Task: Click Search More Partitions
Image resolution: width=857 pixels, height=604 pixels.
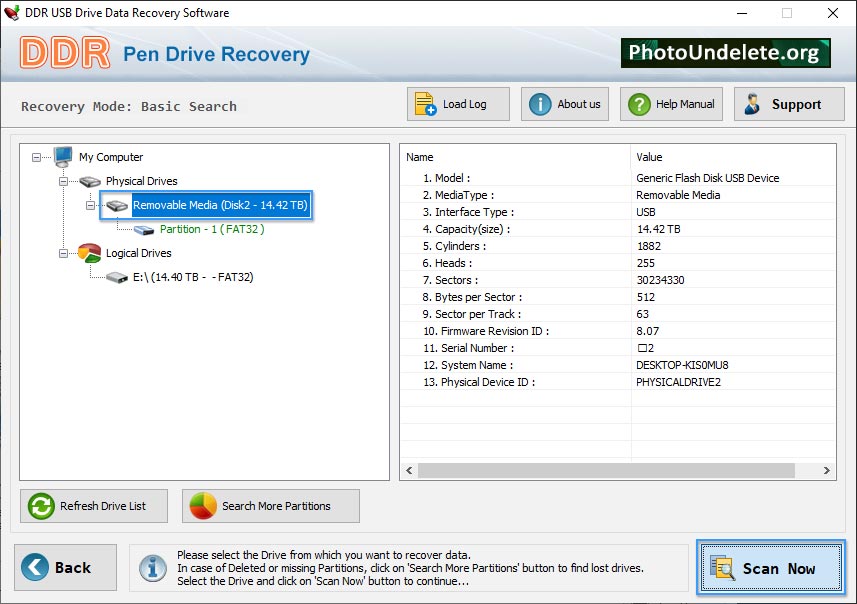Action: tap(271, 506)
